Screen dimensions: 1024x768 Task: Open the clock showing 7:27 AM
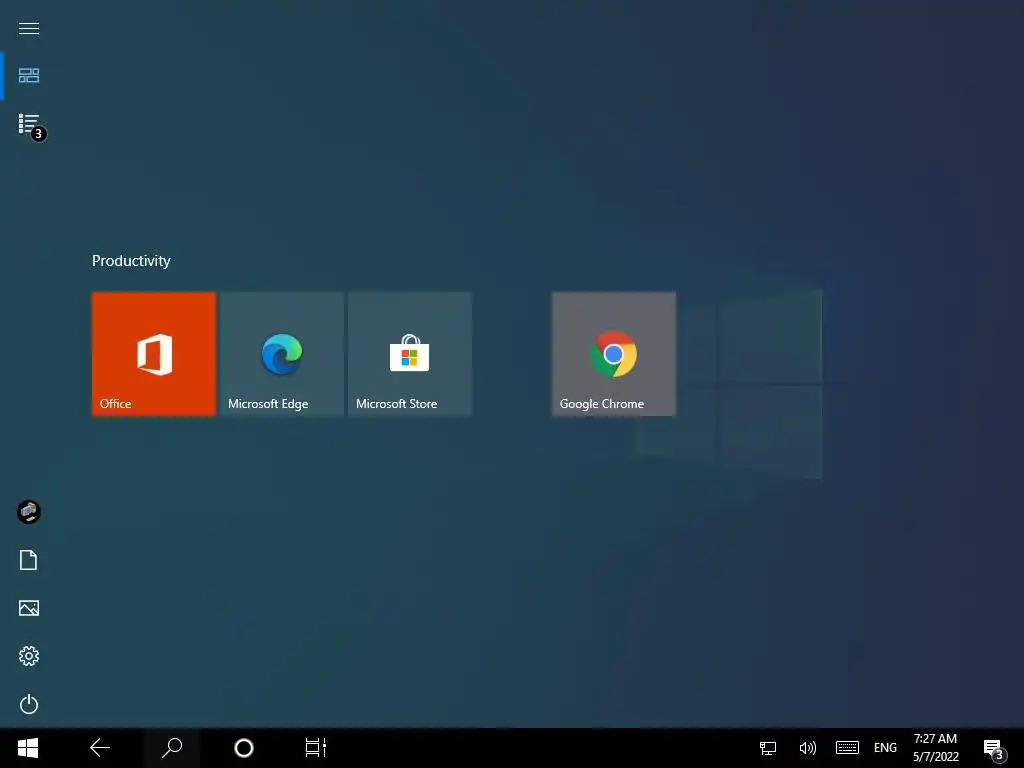[935, 748]
